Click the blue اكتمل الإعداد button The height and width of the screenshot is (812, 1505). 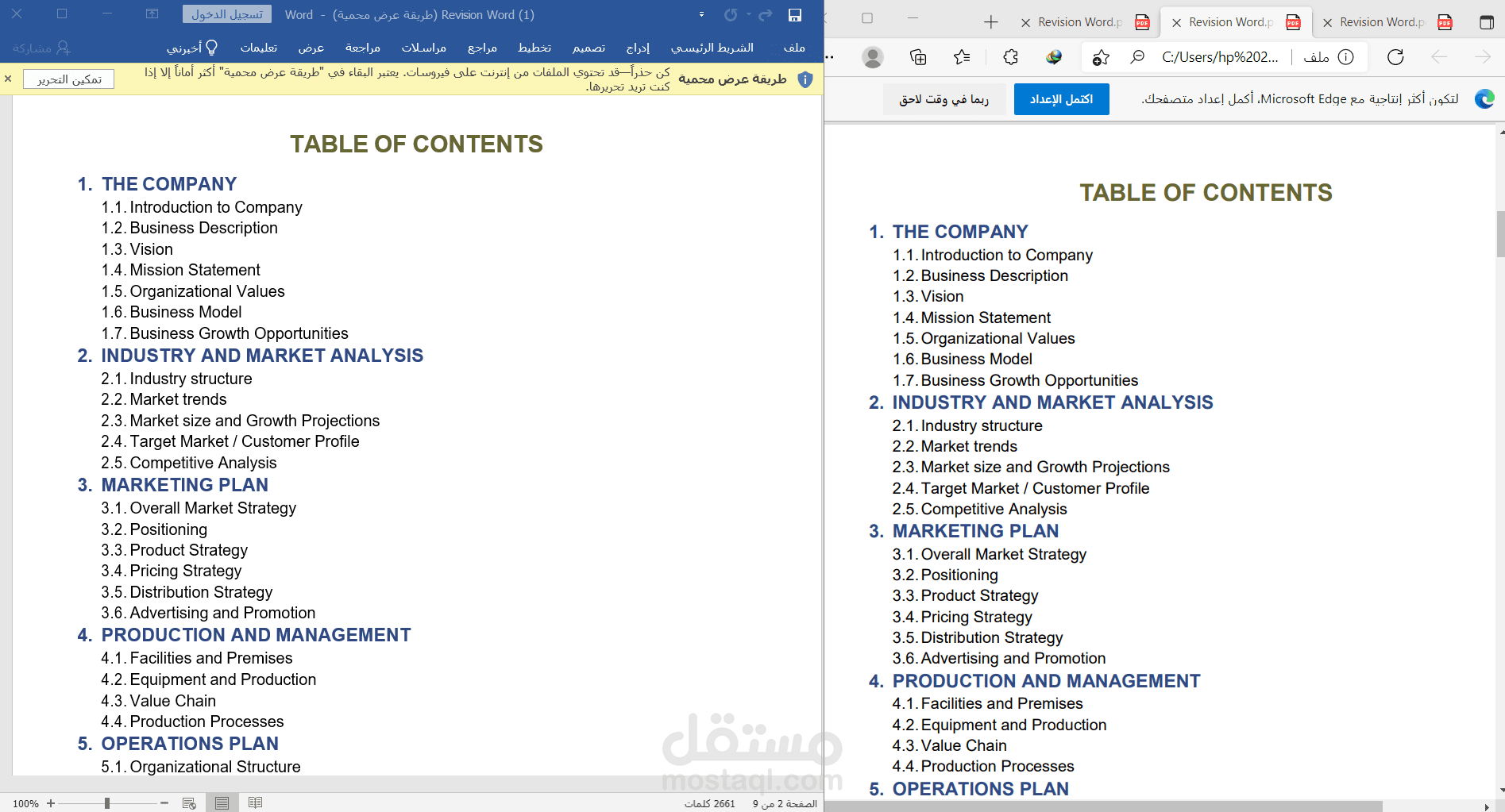[x=1061, y=99]
